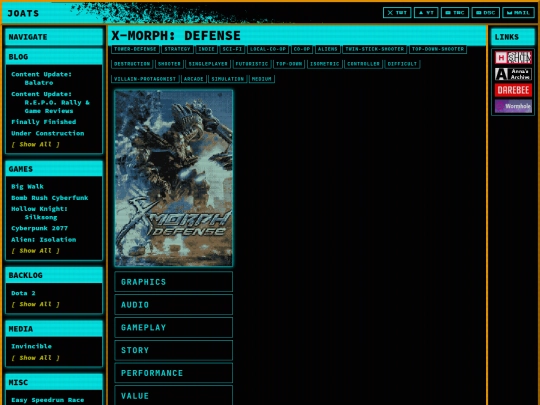Click the ISOMETRIC tag
The image size is (540, 405).
[x=324, y=64]
